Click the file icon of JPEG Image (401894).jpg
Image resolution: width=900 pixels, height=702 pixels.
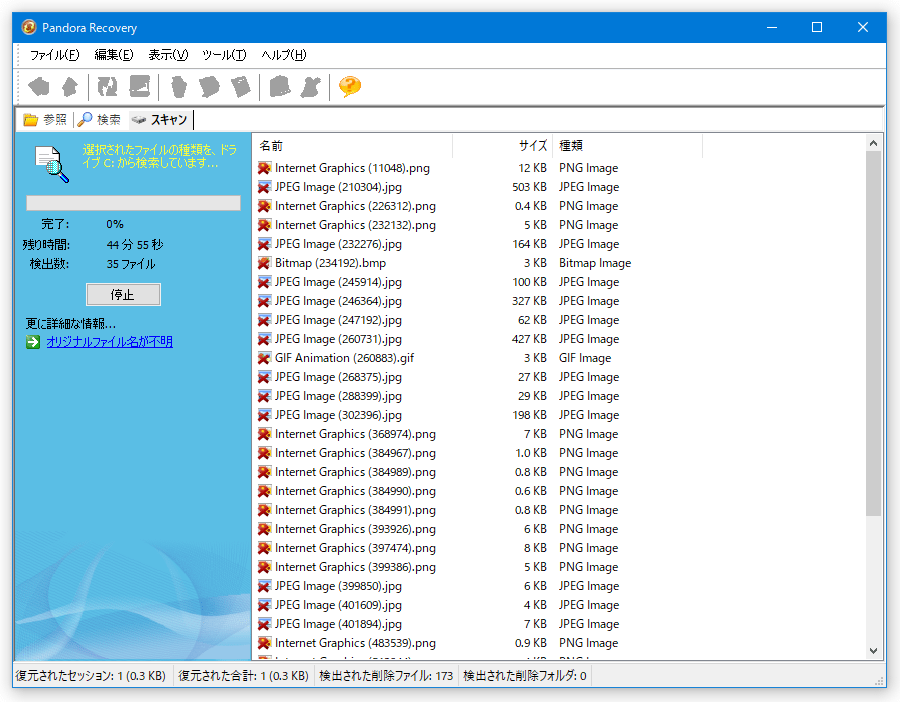pyautogui.click(x=264, y=624)
